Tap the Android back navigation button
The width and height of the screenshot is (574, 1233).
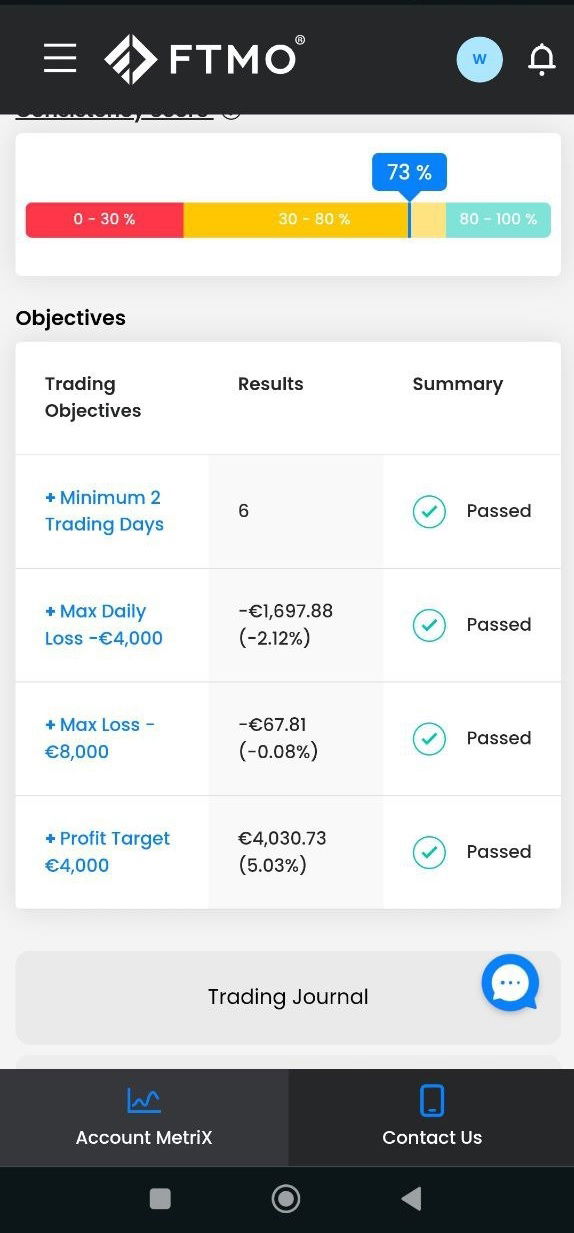(411, 1198)
